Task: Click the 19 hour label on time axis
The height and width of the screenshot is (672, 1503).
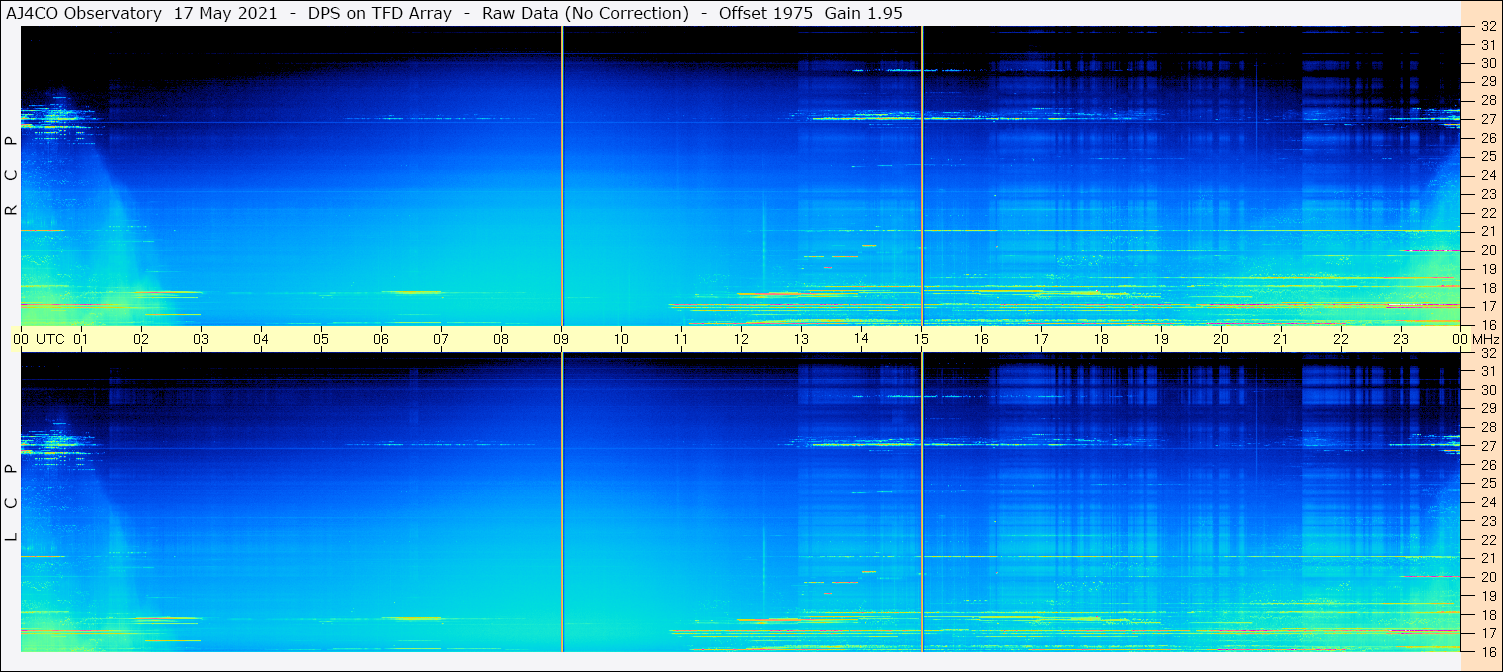Action: tap(1161, 339)
